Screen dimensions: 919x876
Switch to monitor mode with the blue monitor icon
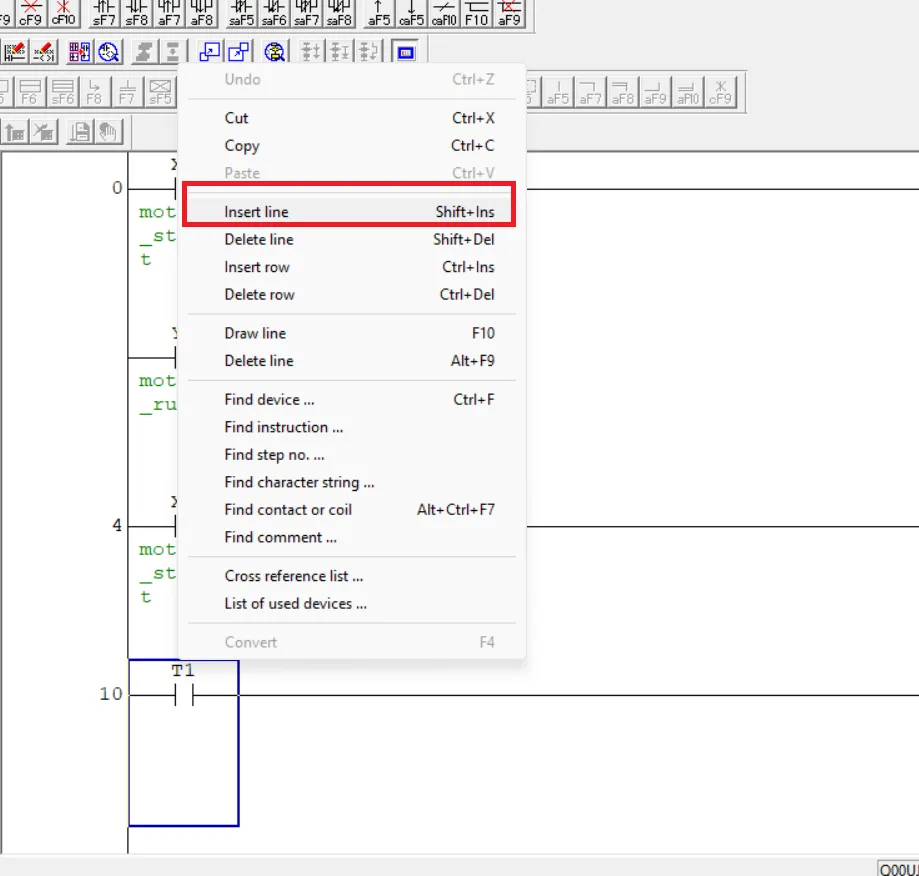click(405, 51)
